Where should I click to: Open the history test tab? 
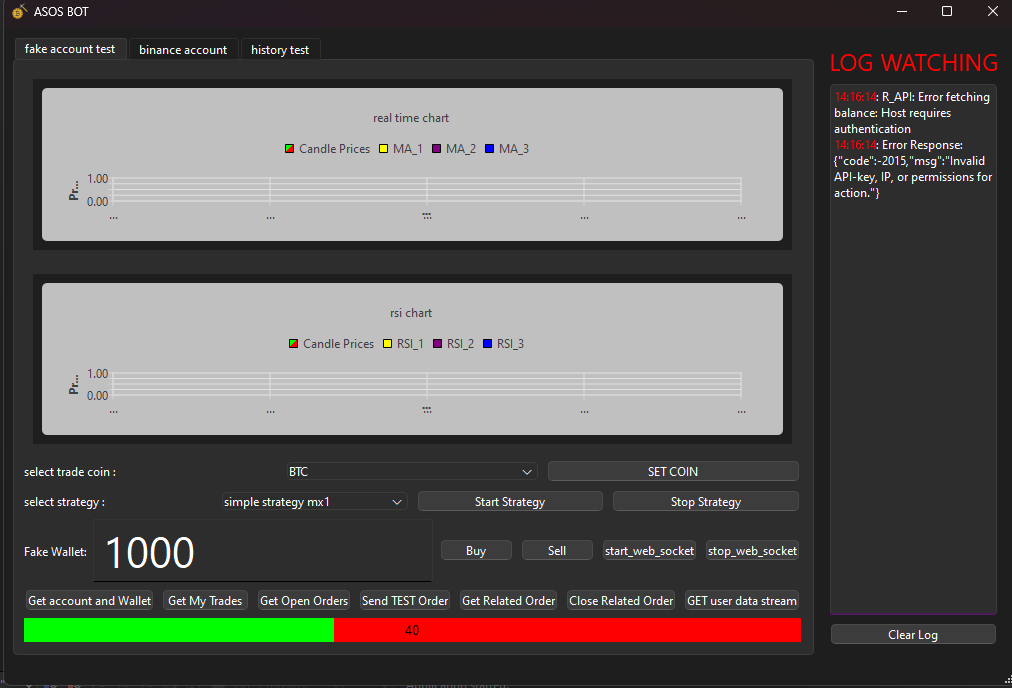[280, 50]
